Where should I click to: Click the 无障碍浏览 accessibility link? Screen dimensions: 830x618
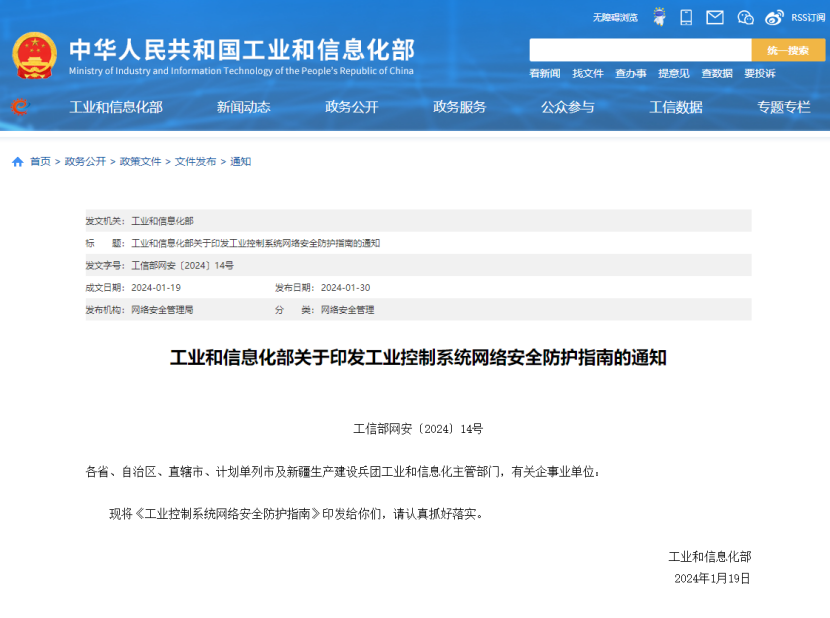tap(614, 17)
